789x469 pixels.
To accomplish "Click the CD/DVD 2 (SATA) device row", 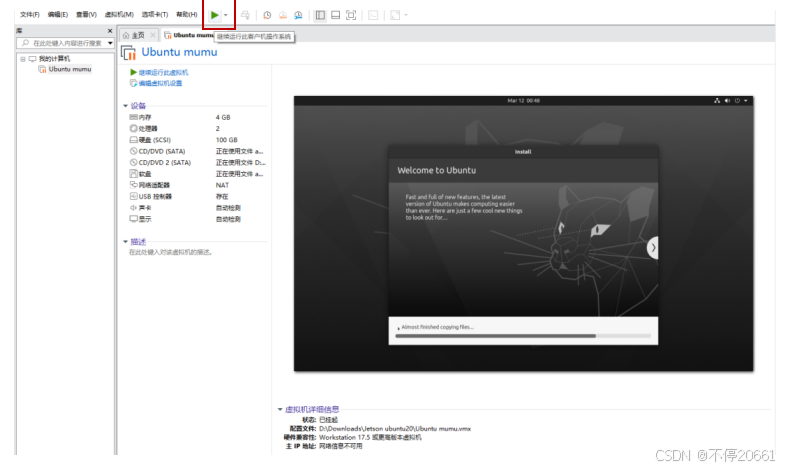I will tap(197, 163).
